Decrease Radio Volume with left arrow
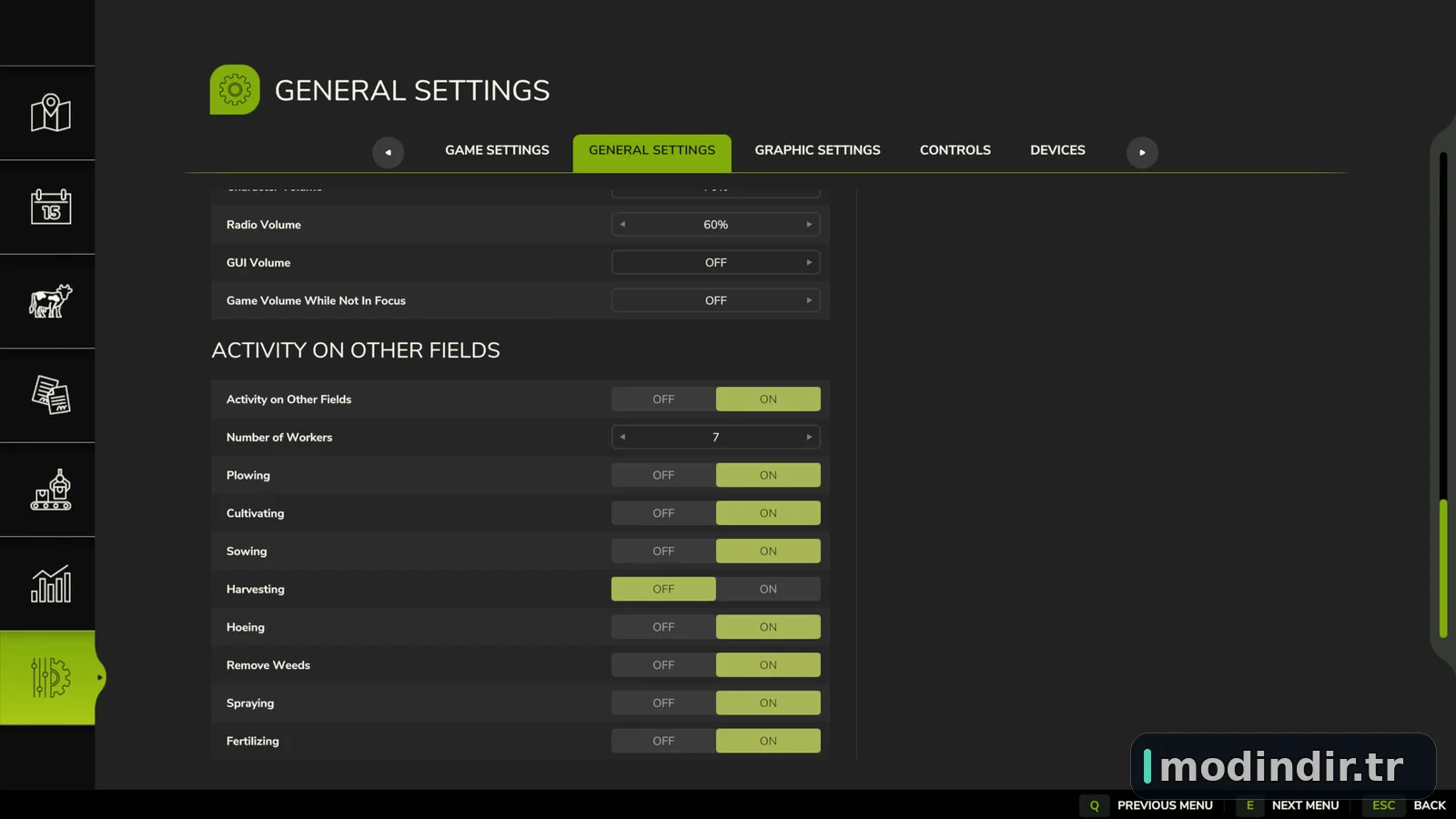 coord(622,225)
